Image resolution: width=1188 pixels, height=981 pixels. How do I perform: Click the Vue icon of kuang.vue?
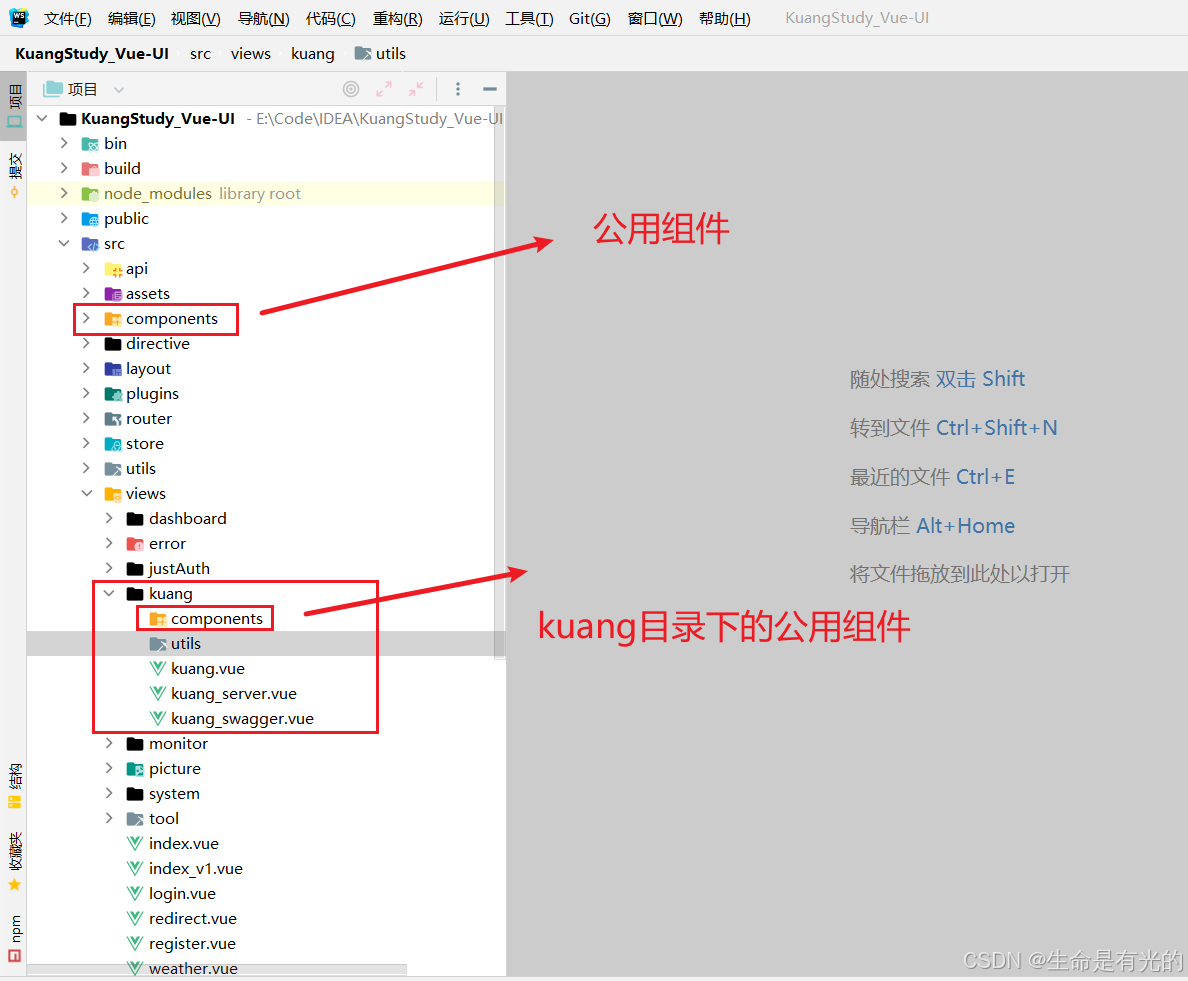pos(158,668)
